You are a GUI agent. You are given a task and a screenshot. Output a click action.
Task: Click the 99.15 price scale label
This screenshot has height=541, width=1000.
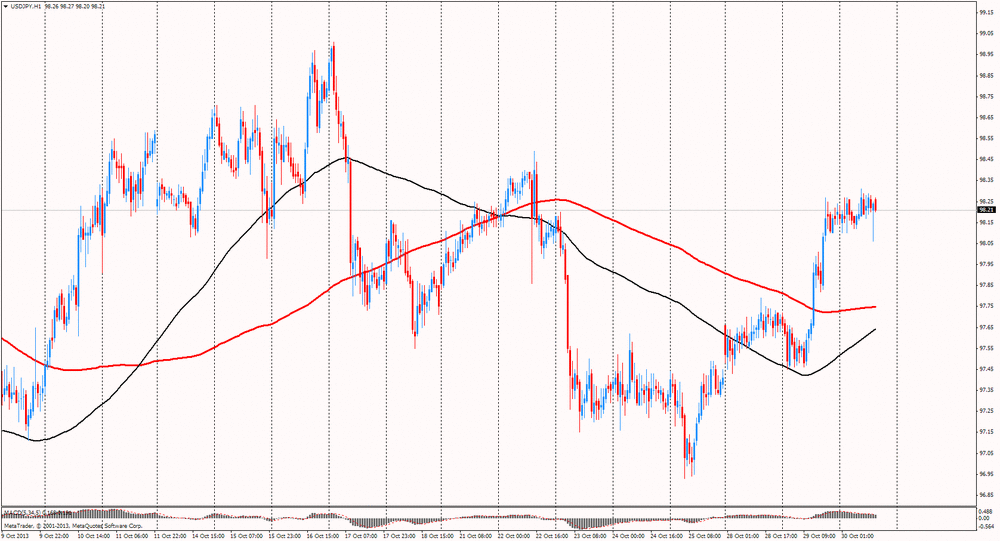[x=985, y=12]
